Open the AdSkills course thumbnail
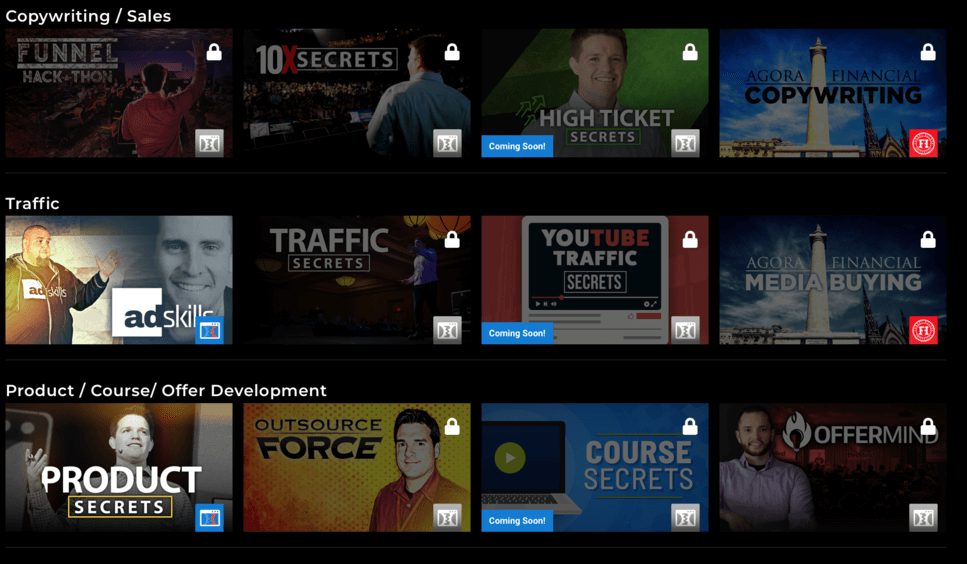Image resolution: width=967 pixels, height=564 pixels. pyautogui.click(x=119, y=280)
